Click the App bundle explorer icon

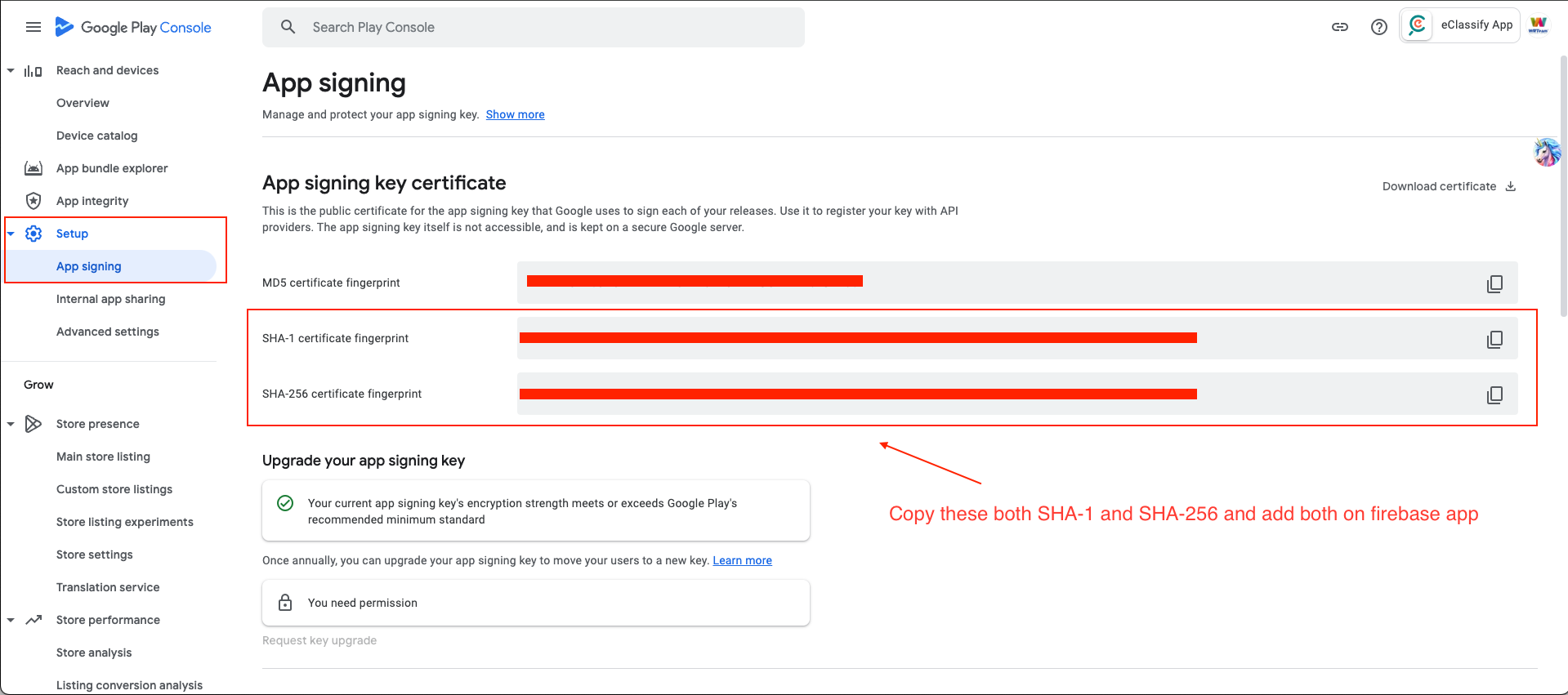[34, 168]
